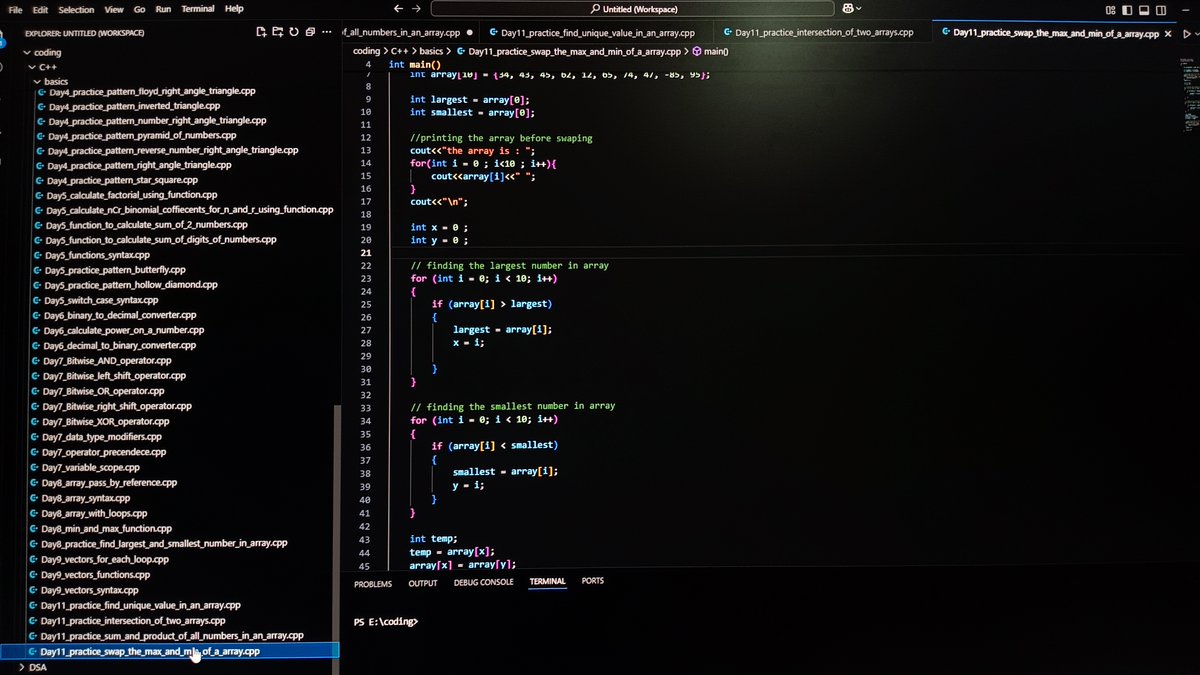
Task: Collapse the C++ folder
Action: tap(45, 67)
